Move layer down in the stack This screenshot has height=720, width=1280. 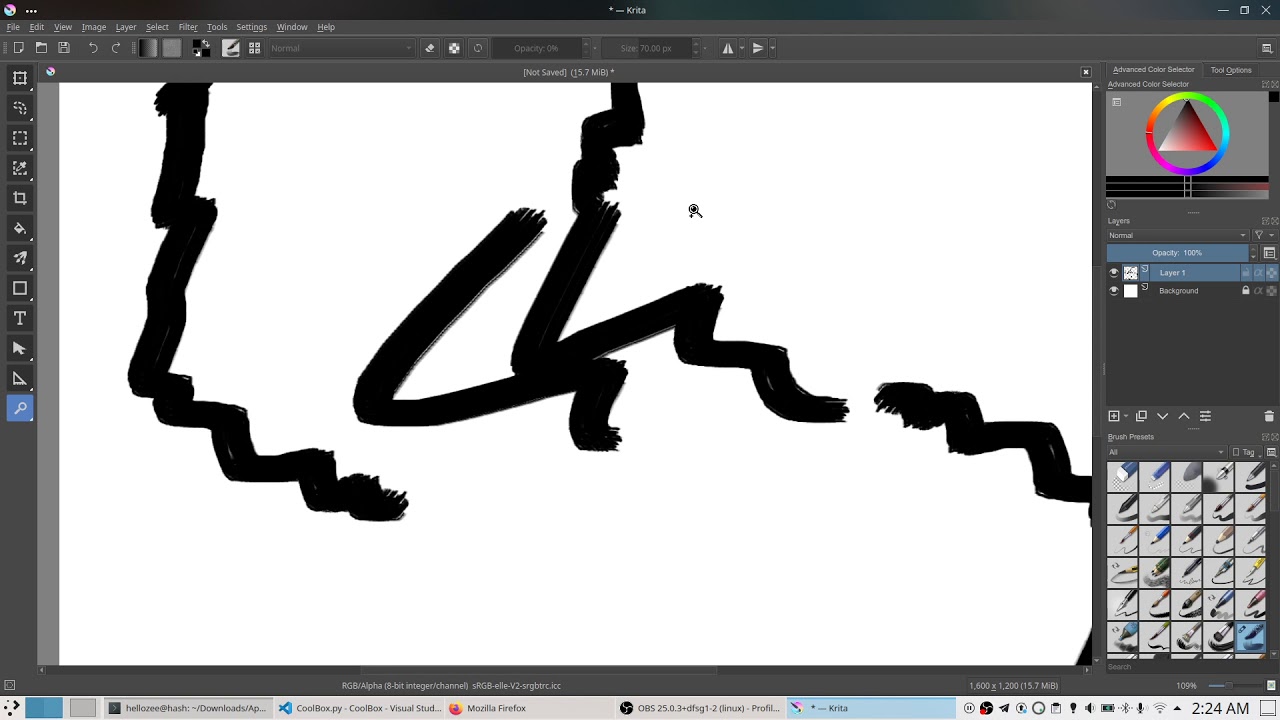pos(1162,416)
